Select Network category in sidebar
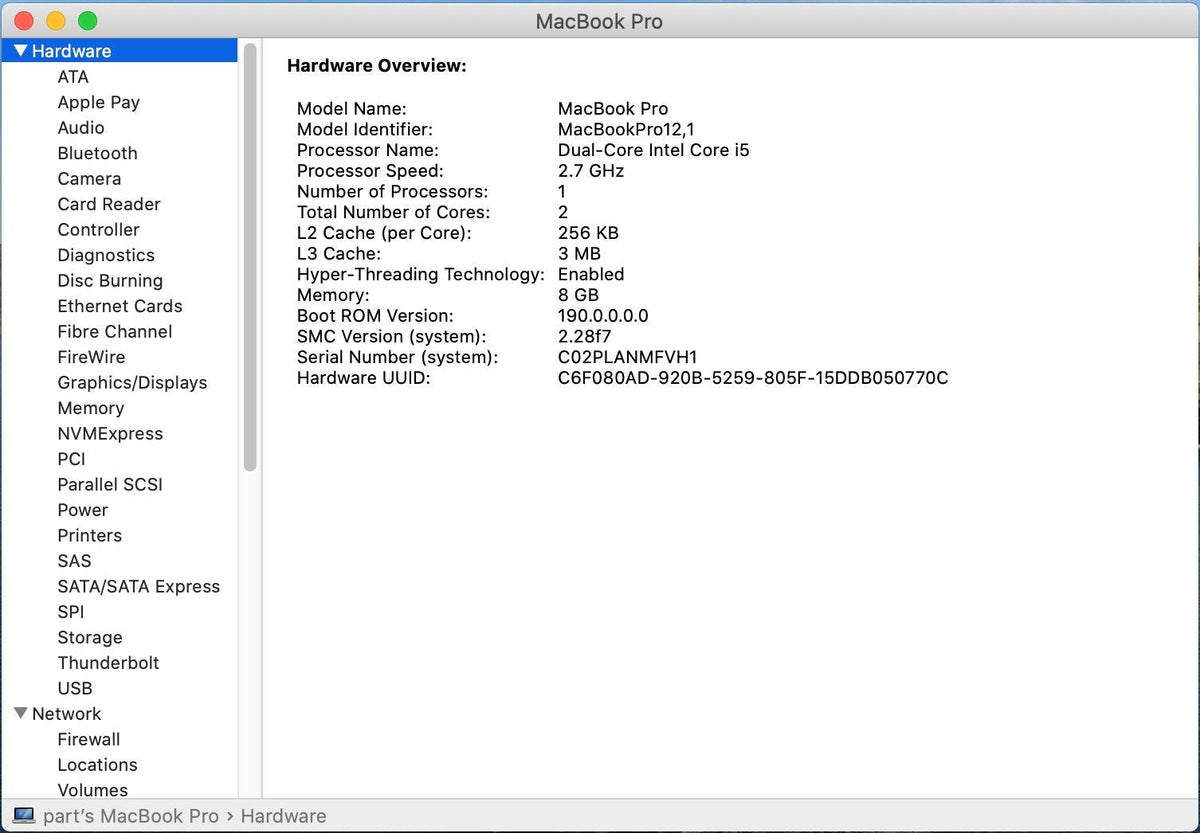 66,714
